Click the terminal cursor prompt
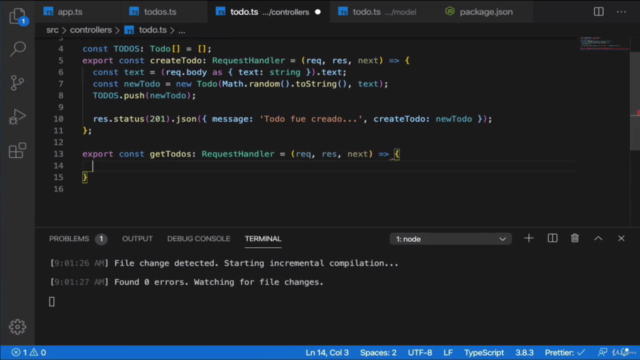 52,302
